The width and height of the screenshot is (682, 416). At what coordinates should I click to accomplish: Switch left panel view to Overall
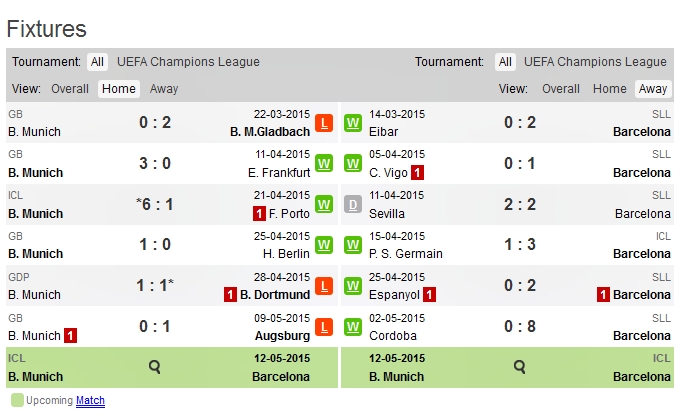70,89
